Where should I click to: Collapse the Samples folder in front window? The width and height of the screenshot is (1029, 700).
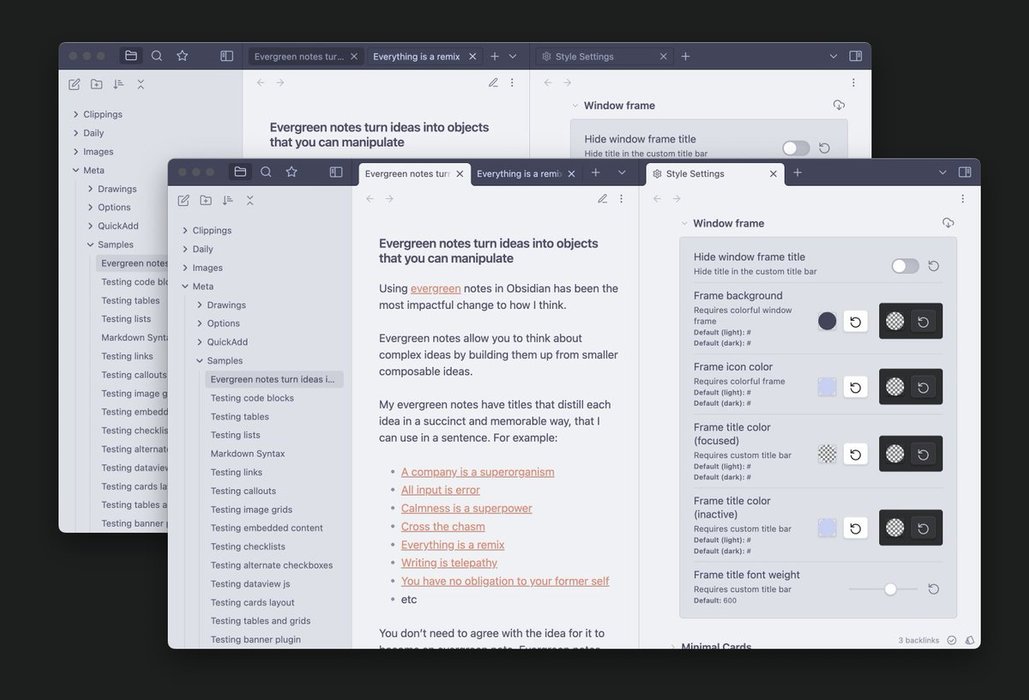coord(200,361)
